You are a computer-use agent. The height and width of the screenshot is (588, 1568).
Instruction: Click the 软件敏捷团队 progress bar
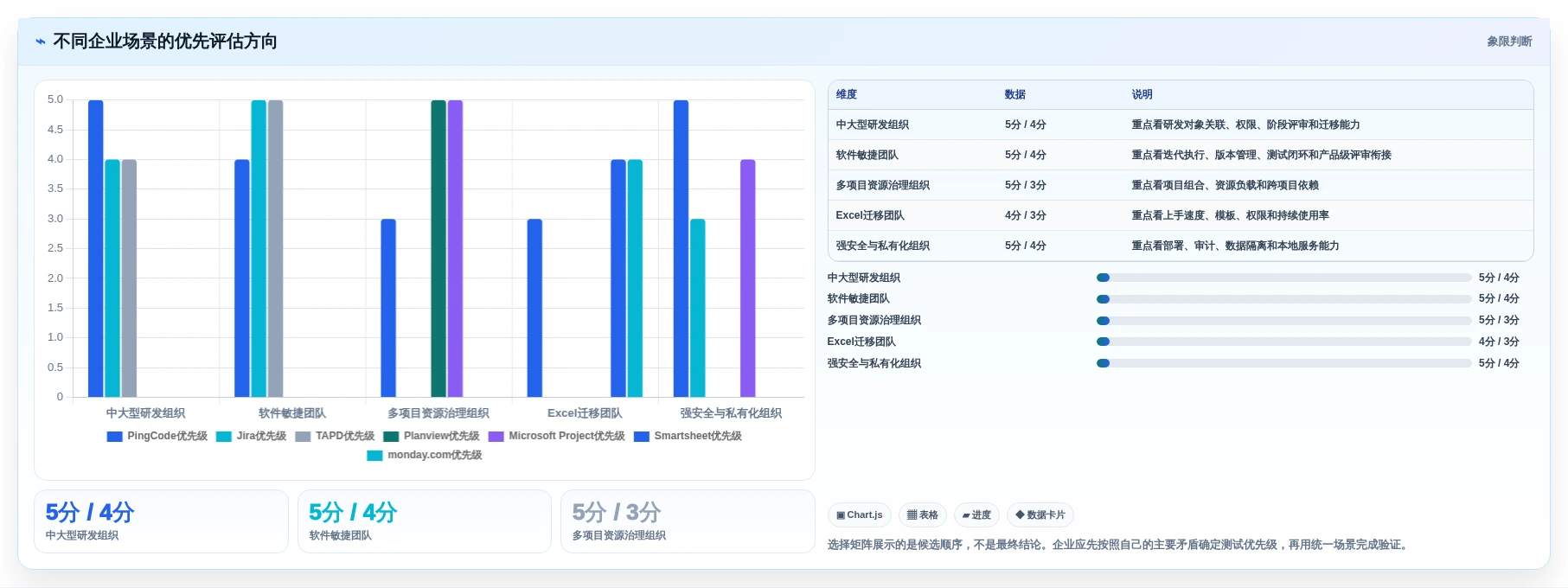(1283, 299)
